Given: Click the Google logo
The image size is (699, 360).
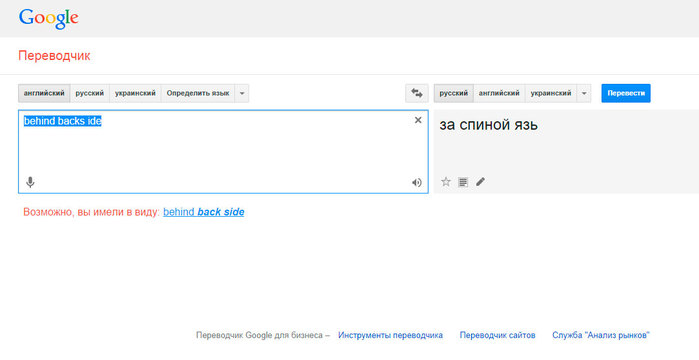Looking at the screenshot, I should (49, 18).
